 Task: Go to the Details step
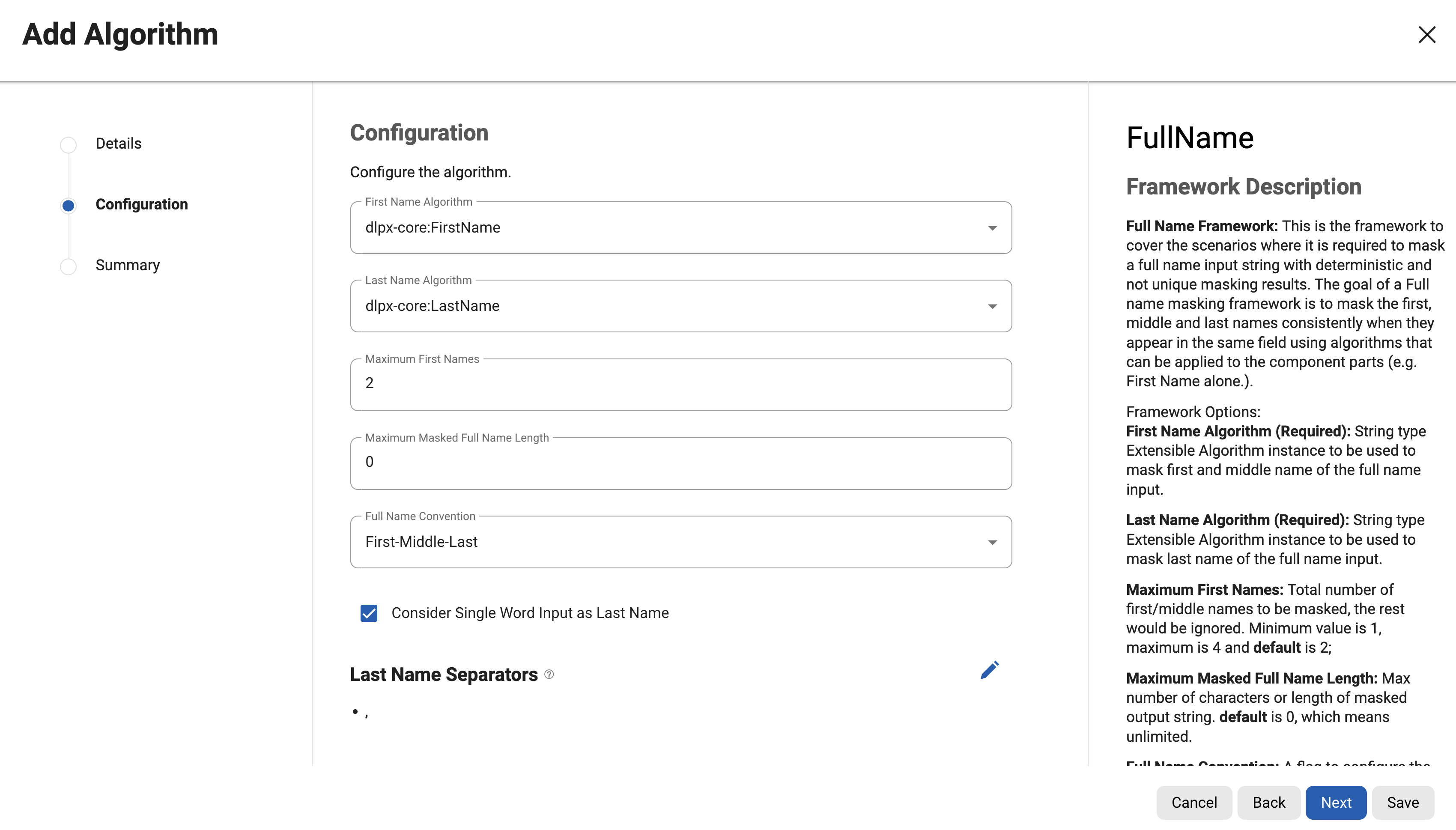pyautogui.click(x=119, y=143)
